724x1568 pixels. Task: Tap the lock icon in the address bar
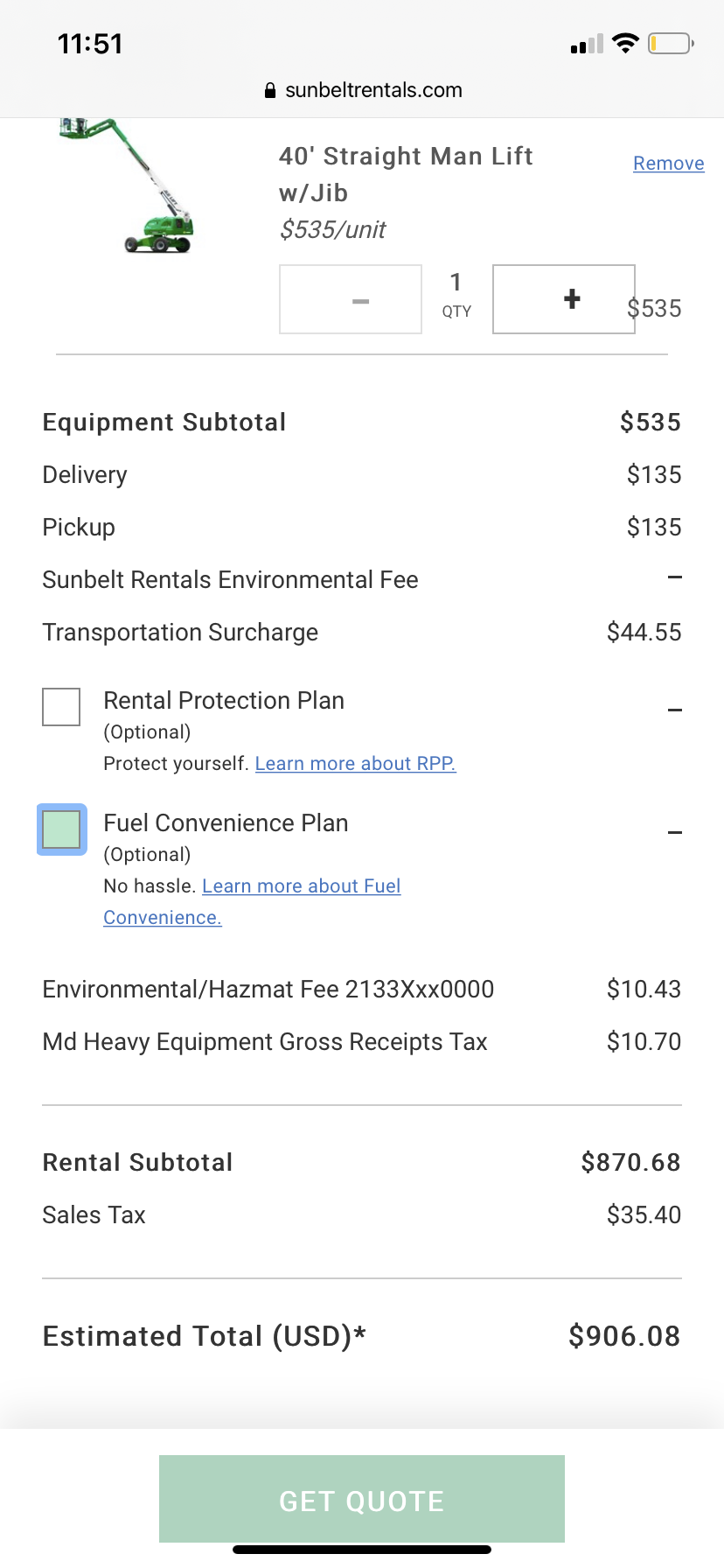point(270,90)
